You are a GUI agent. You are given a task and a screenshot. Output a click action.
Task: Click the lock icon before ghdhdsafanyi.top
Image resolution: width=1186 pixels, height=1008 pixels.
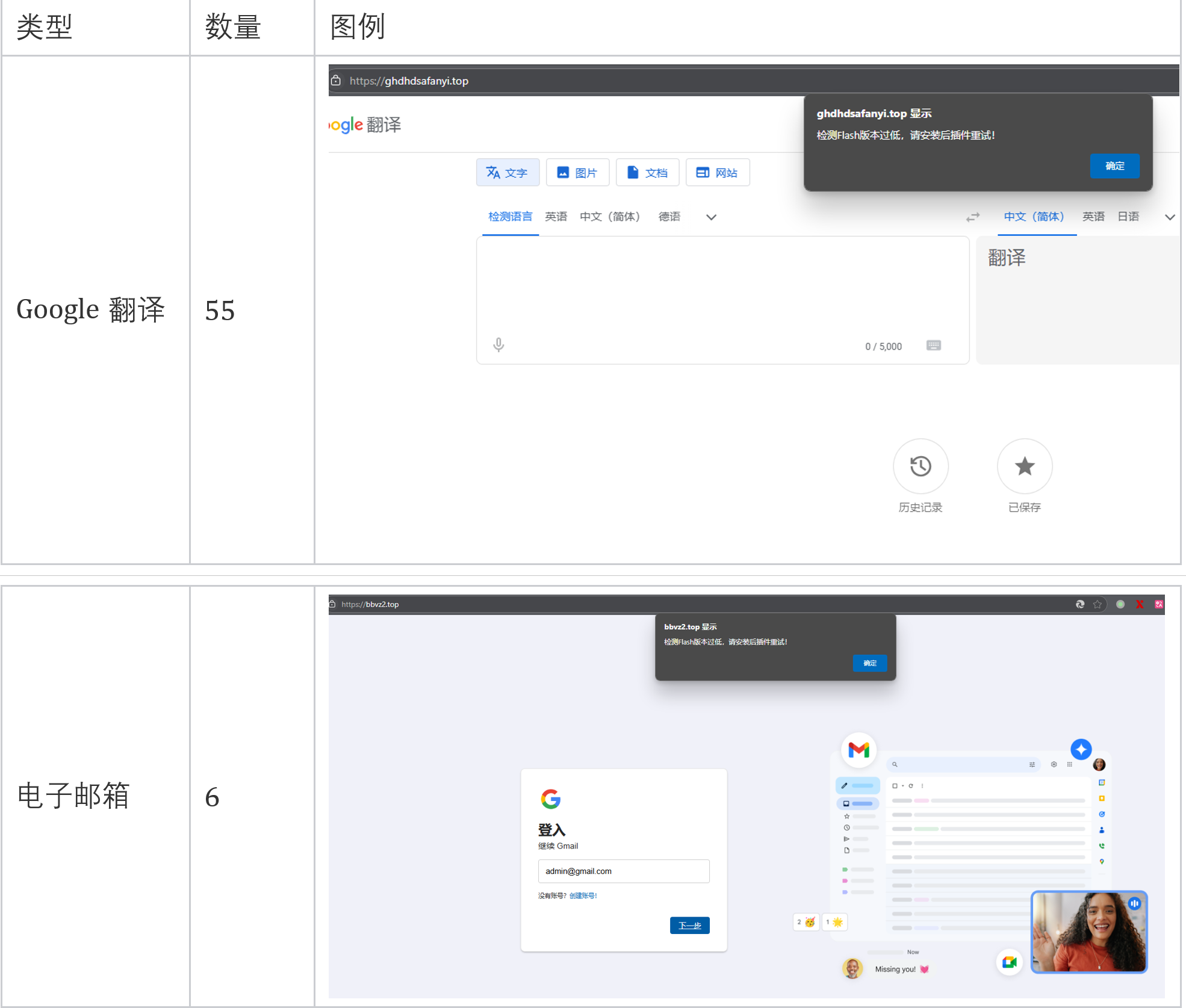coord(337,81)
